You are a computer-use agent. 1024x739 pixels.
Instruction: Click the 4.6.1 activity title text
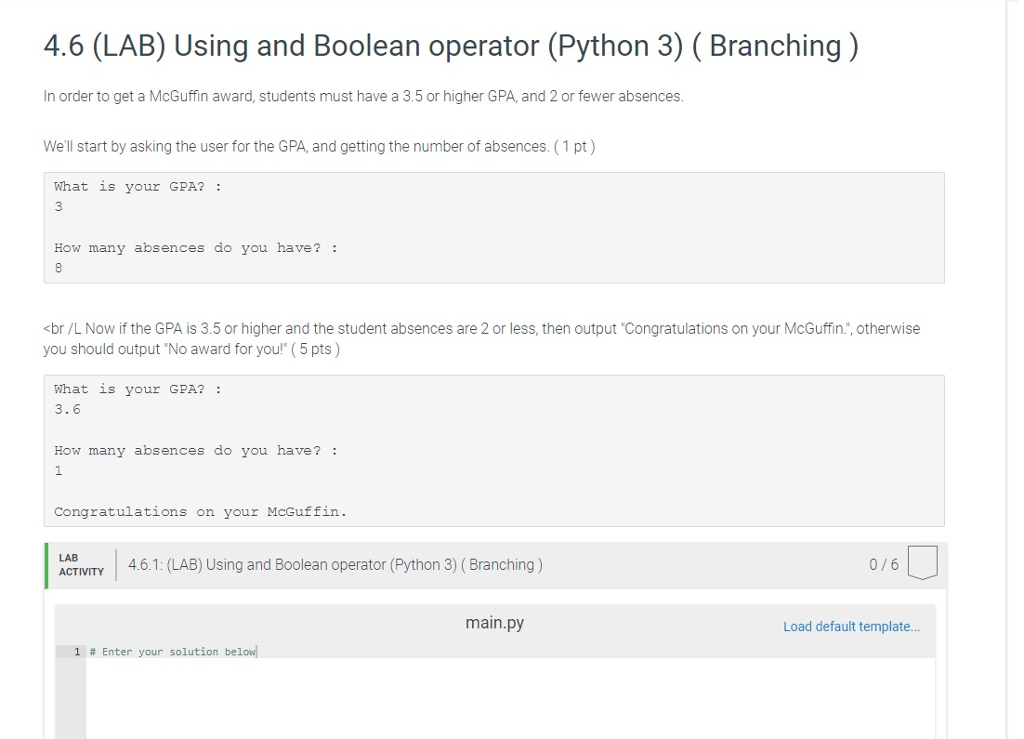[335, 565]
